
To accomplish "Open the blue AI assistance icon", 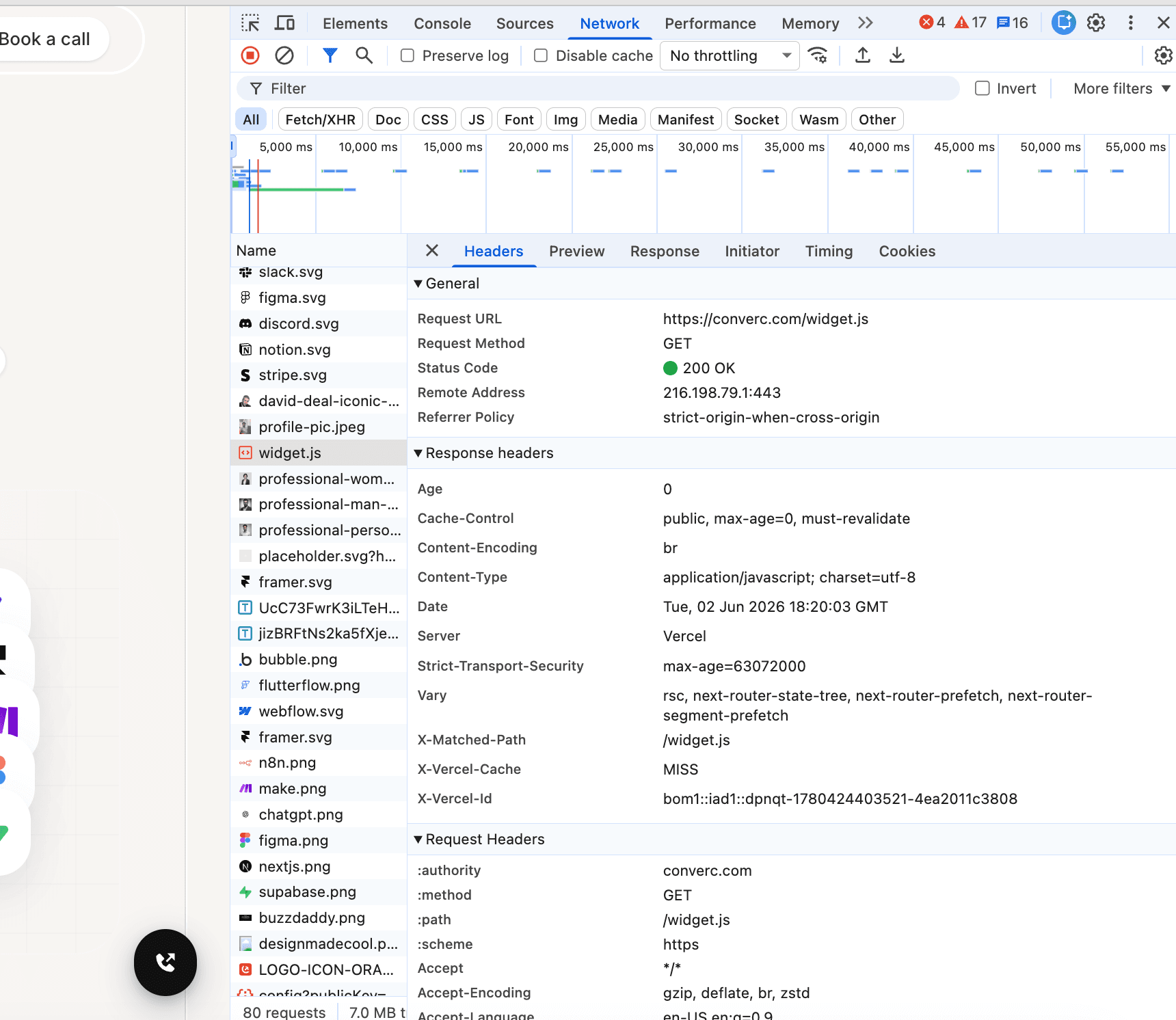I will click(x=1063, y=23).
